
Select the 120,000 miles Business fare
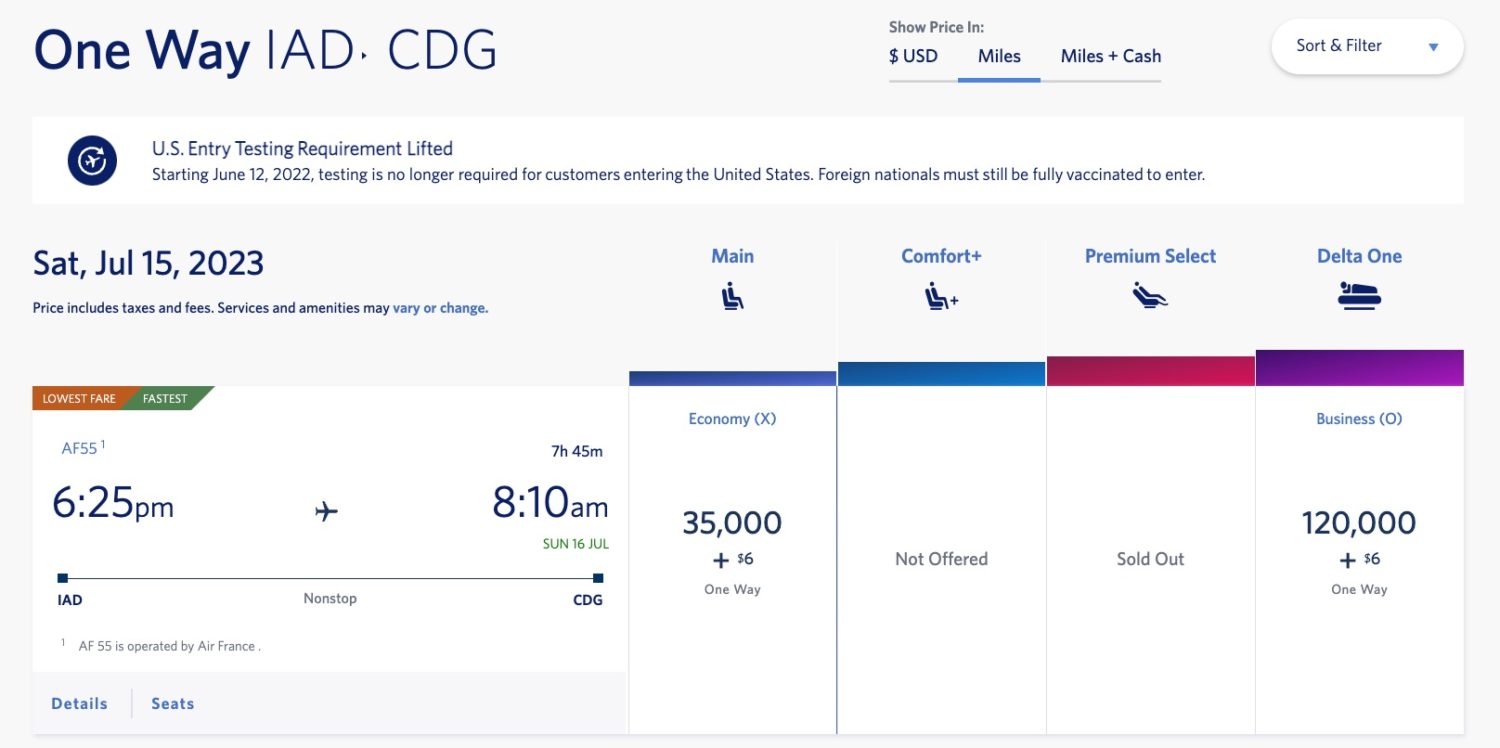pyautogui.click(x=1359, y=522)
